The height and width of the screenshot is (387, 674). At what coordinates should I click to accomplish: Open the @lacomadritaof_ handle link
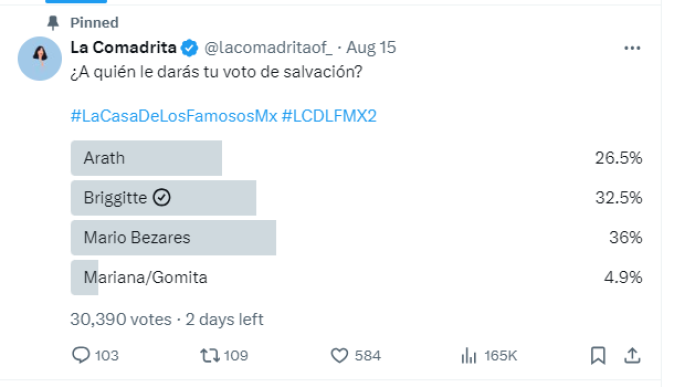[x=268, y=48]
